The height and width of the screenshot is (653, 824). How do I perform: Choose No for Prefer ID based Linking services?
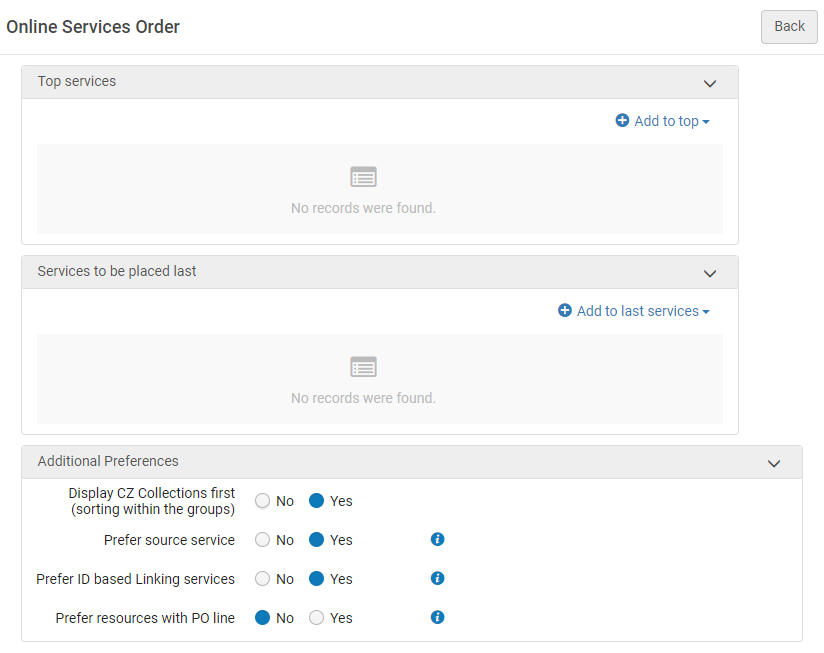(x=263, y=579)
